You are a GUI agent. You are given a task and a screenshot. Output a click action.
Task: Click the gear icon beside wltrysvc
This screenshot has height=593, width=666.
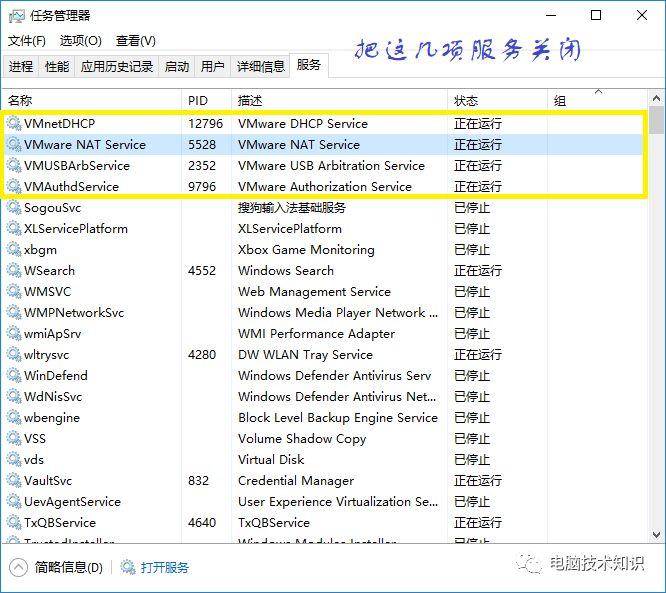[x=14, y=354]
